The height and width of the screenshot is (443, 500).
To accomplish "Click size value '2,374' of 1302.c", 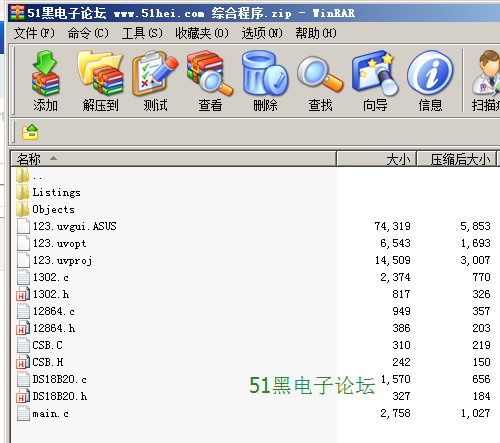I will click(395, 277).
